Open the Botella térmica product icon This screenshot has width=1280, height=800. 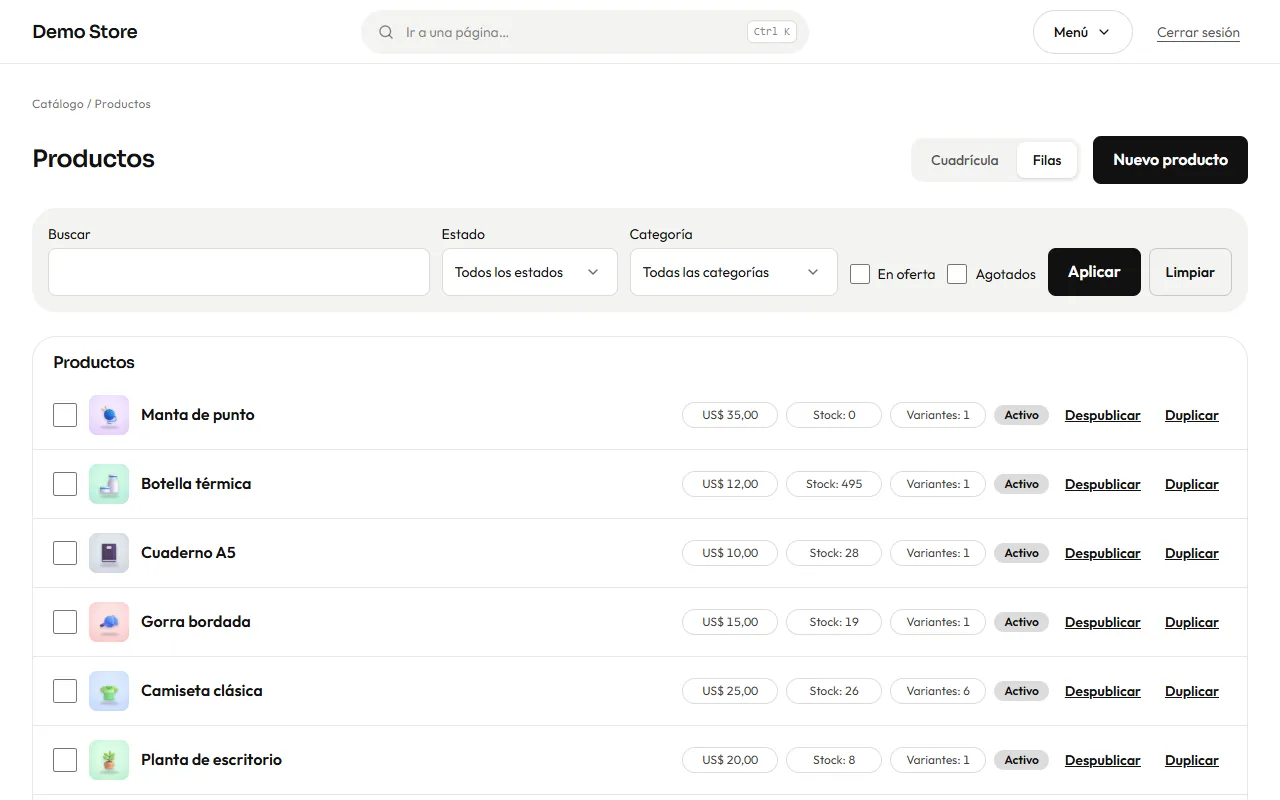[x=109, y=484]
